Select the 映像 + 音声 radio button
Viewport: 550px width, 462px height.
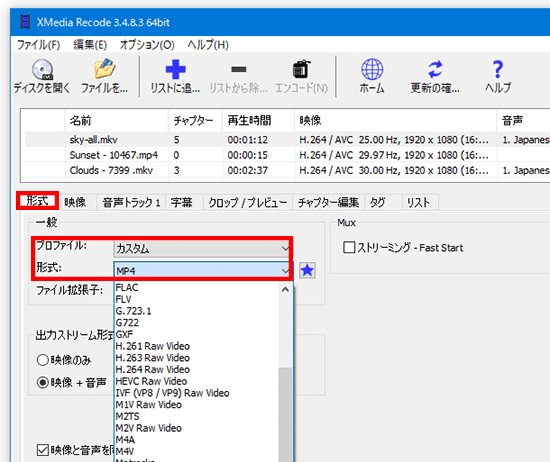coord(42,382)
